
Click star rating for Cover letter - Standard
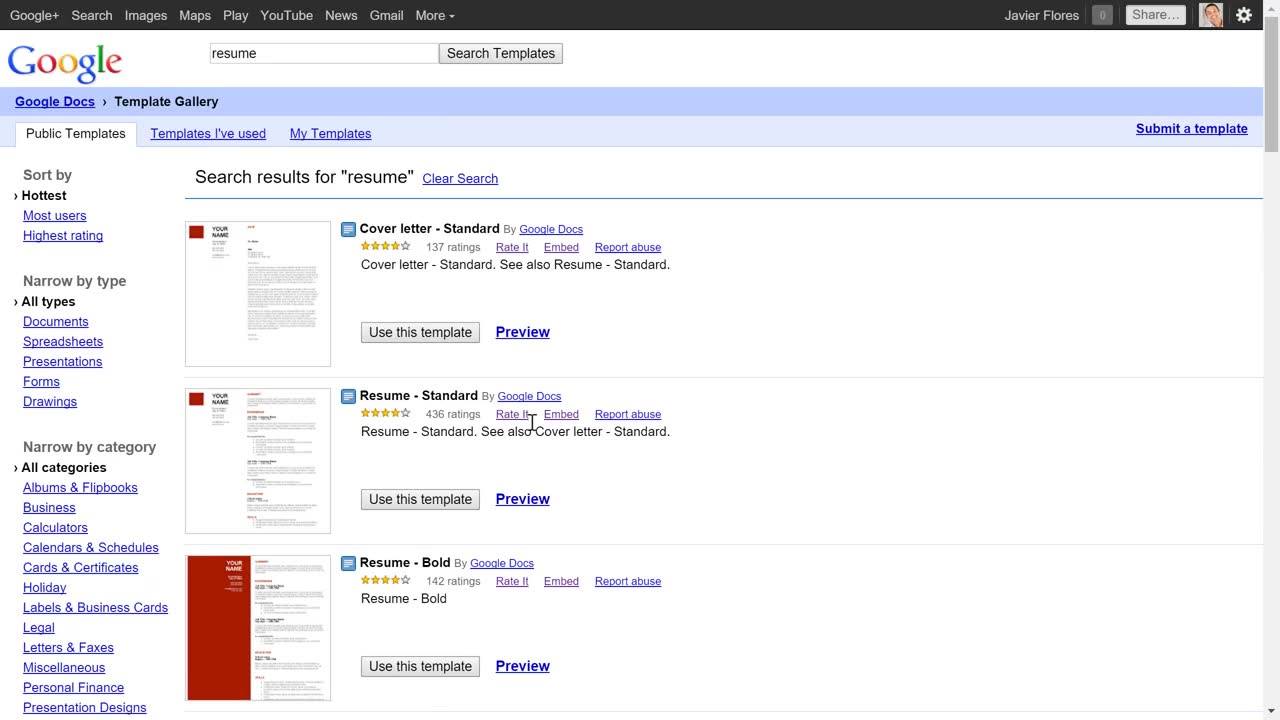coord(386,246)
